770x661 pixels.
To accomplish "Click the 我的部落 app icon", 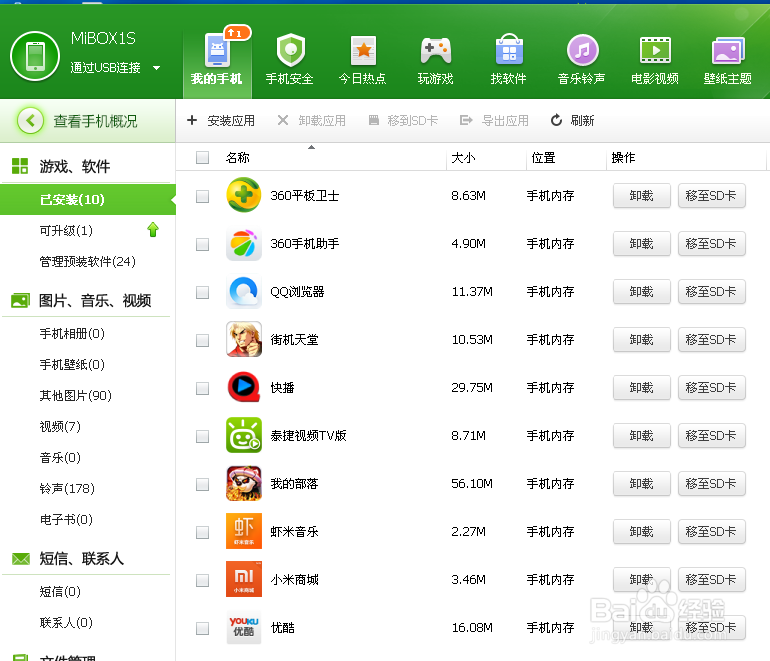I will point(244,483).
